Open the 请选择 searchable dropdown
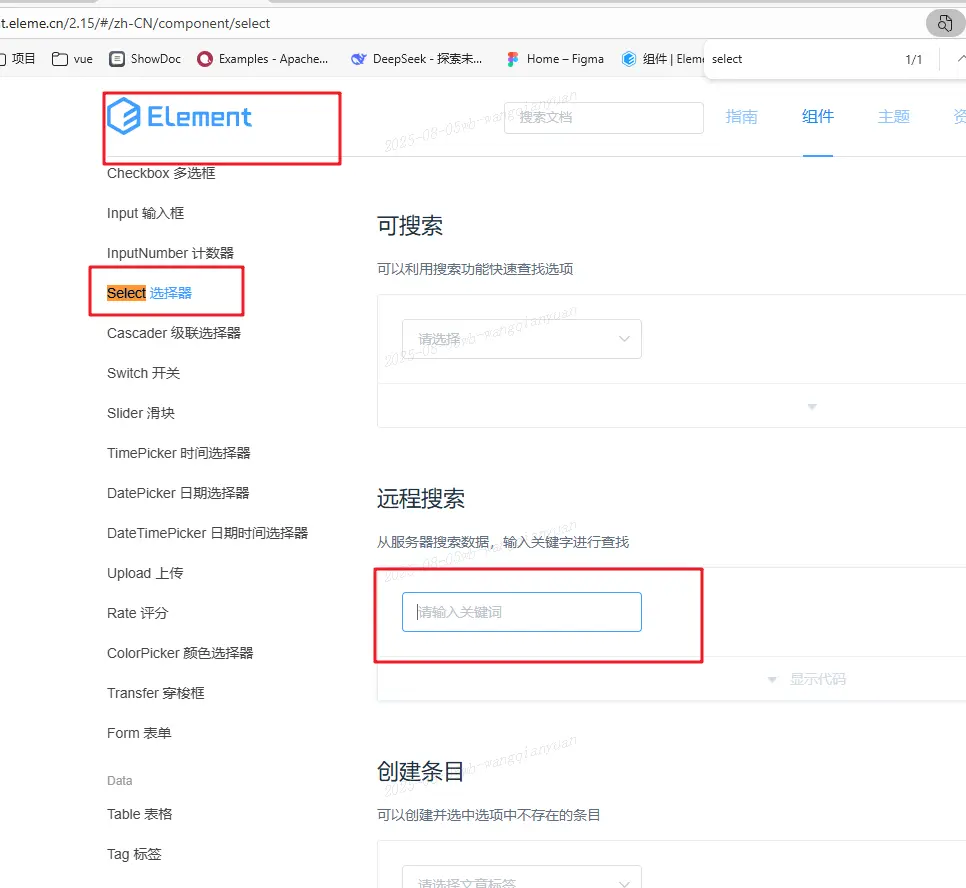The height and width of the screenshot is (888, 966). click(522, 339)
